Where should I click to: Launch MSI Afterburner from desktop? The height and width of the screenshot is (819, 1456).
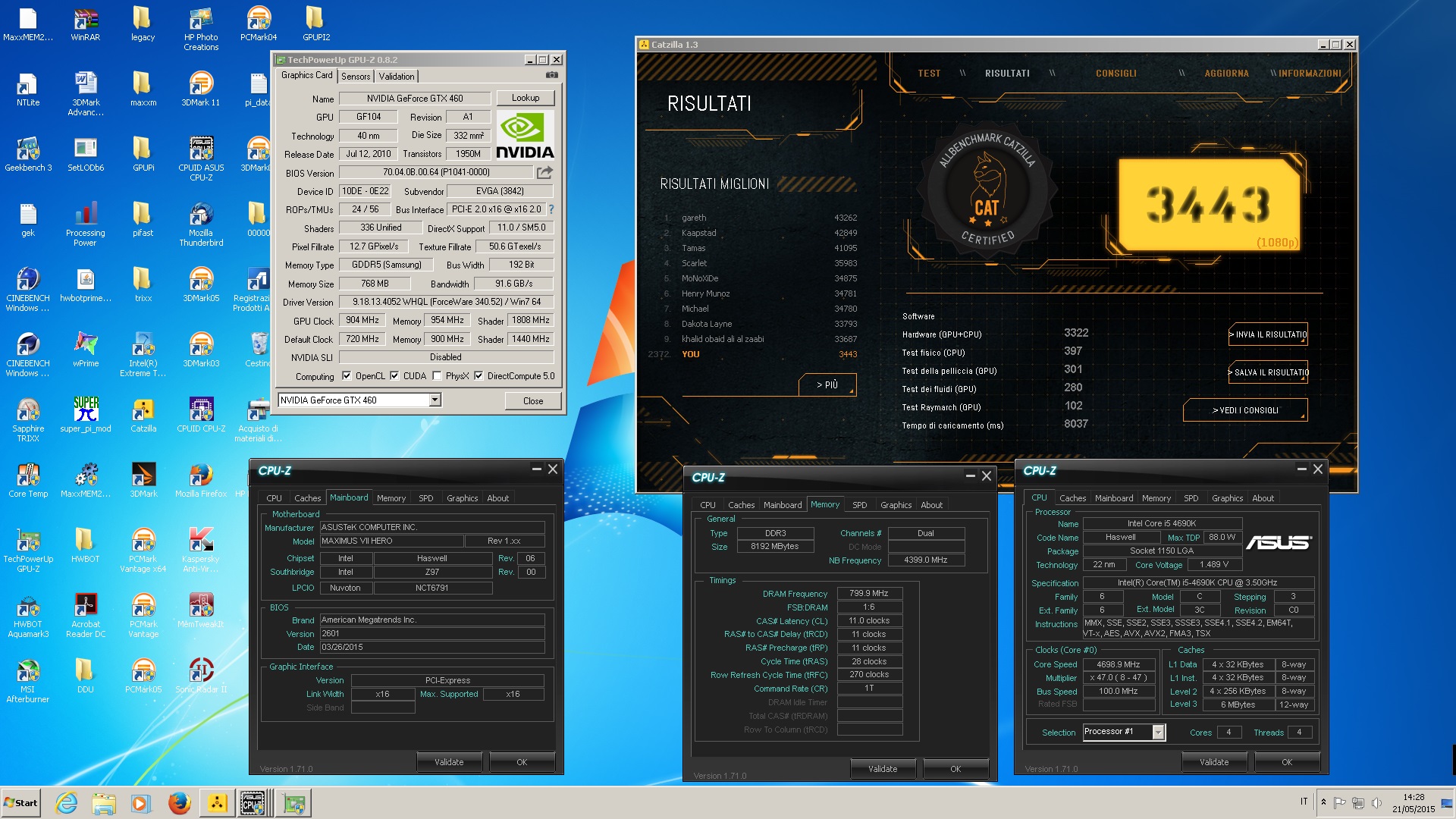[28, 681]
